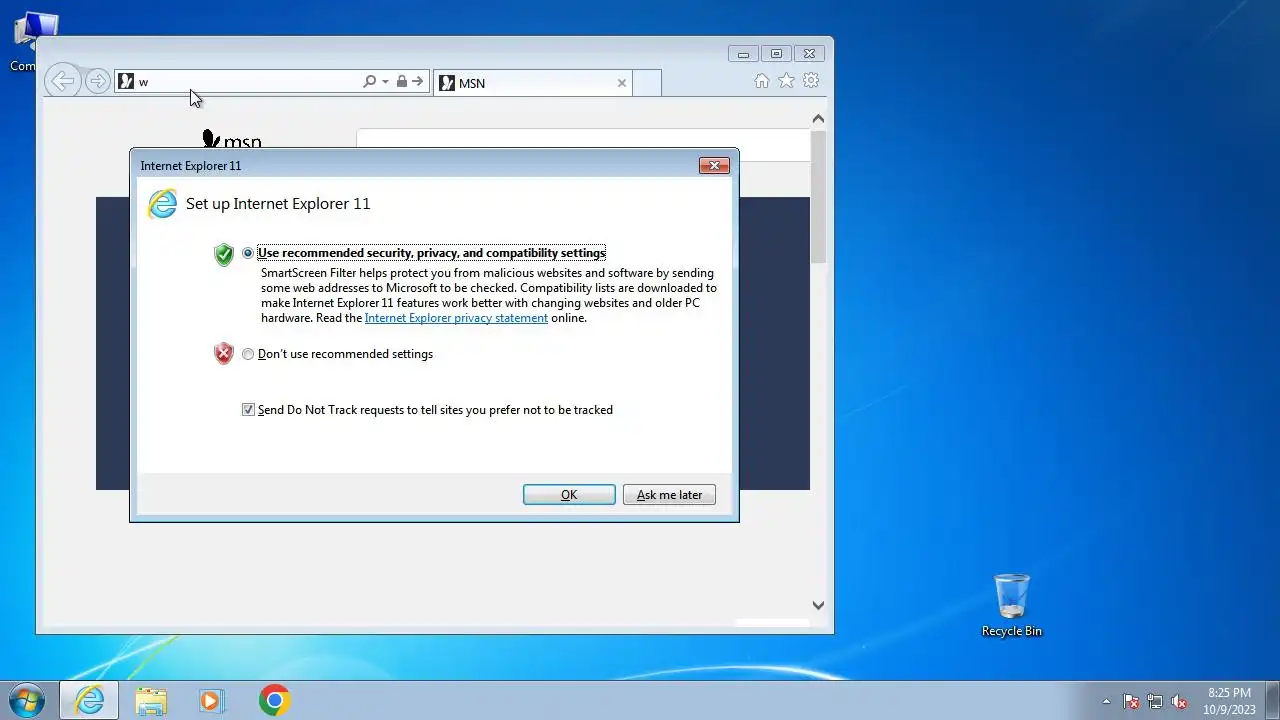Click the browser Forward arrow button
The image size is (1280, 720).
click(x=97, y=81)
